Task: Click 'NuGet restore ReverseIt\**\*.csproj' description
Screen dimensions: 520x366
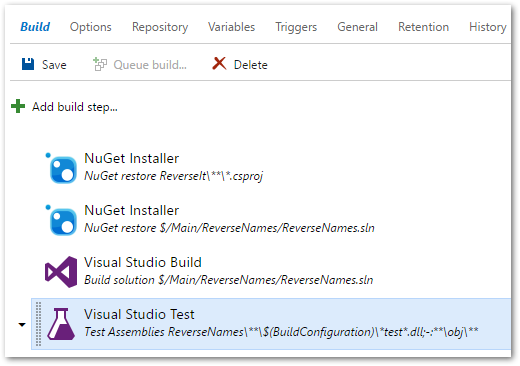Action: coord(174,176)
